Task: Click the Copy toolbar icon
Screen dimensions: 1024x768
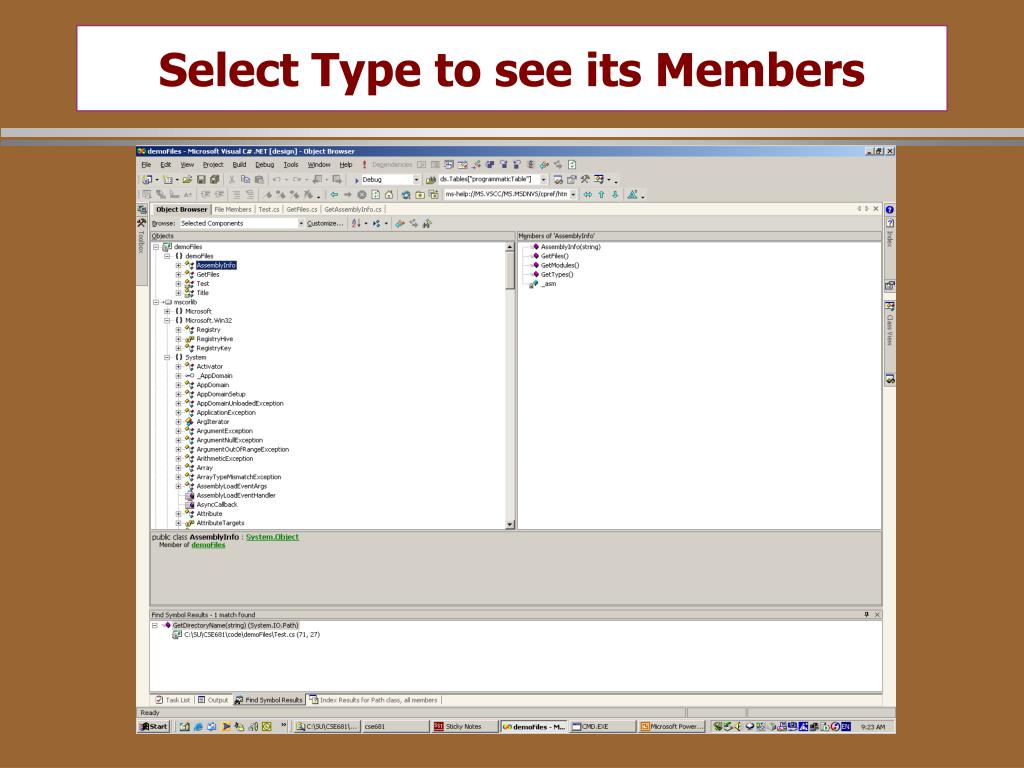Action: 246,179
